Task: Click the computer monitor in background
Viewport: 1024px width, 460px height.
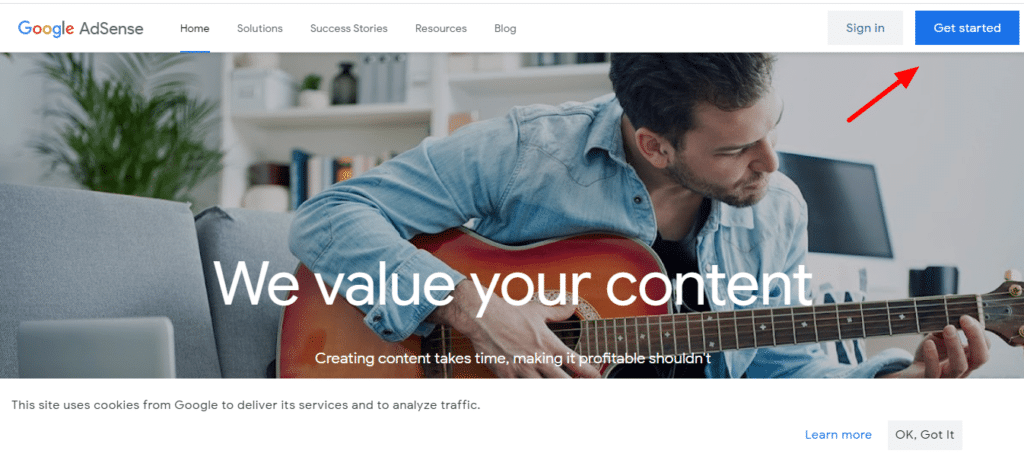Action: (836, 204)
